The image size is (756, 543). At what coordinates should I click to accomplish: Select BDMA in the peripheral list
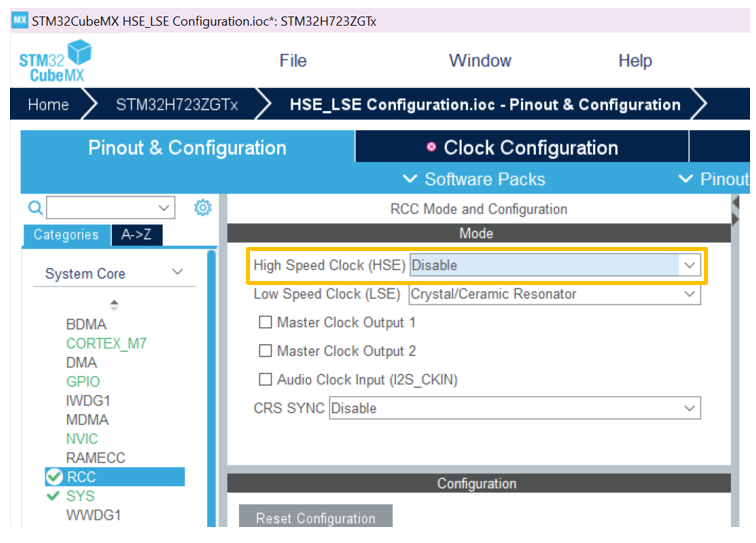(x=86, y=324)
